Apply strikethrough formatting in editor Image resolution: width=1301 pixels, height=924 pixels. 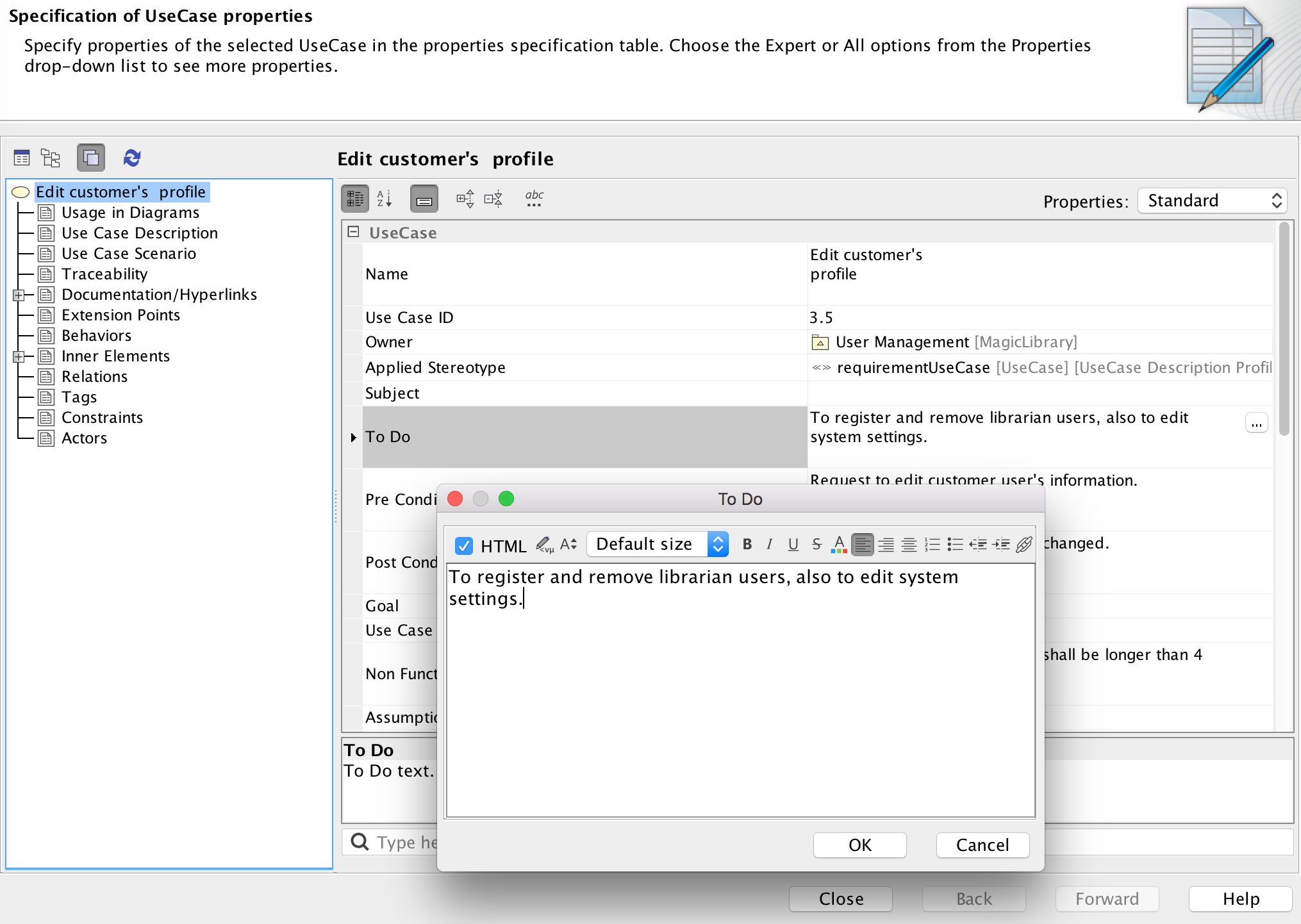coord(816,544)
